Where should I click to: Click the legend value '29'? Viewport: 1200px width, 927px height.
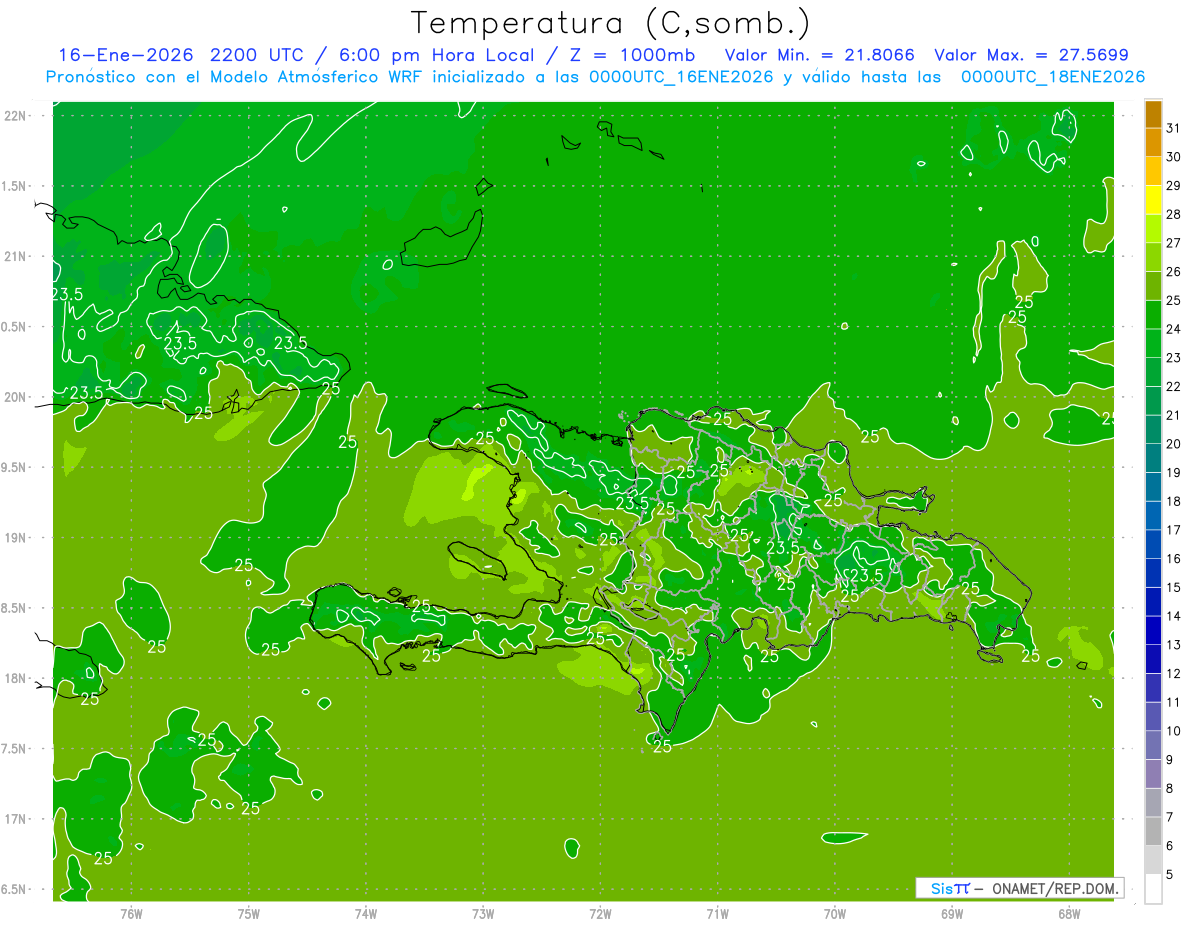[x=1174, y=186]
